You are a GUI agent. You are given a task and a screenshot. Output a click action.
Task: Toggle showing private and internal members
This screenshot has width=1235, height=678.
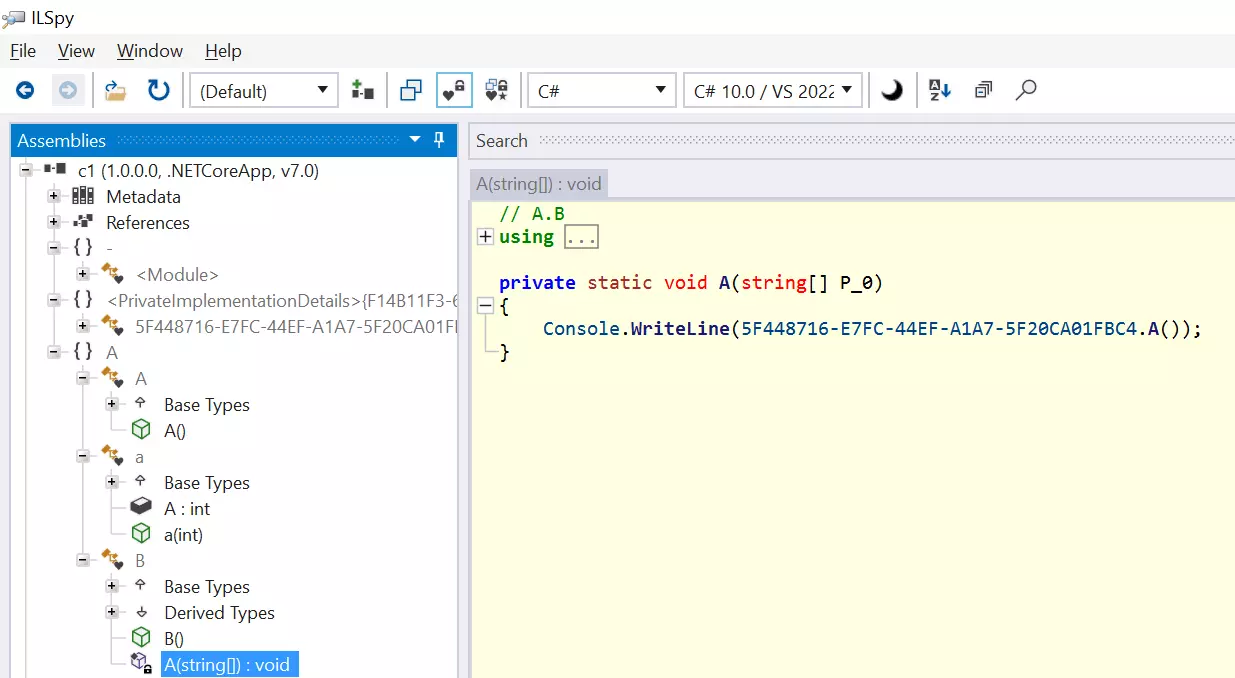(455, 91)
